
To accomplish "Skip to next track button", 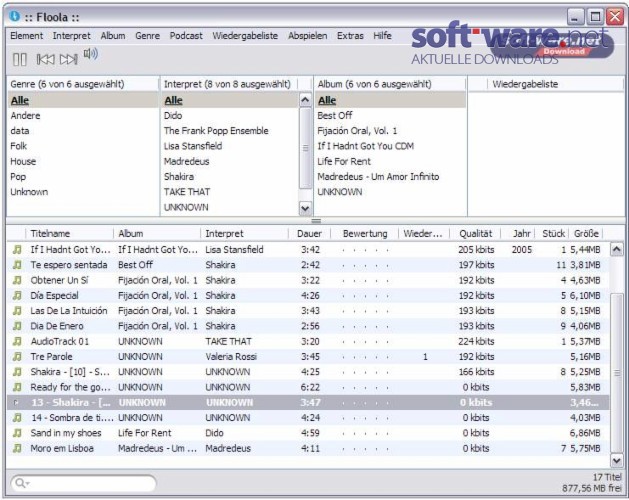I will pos(69,59).
